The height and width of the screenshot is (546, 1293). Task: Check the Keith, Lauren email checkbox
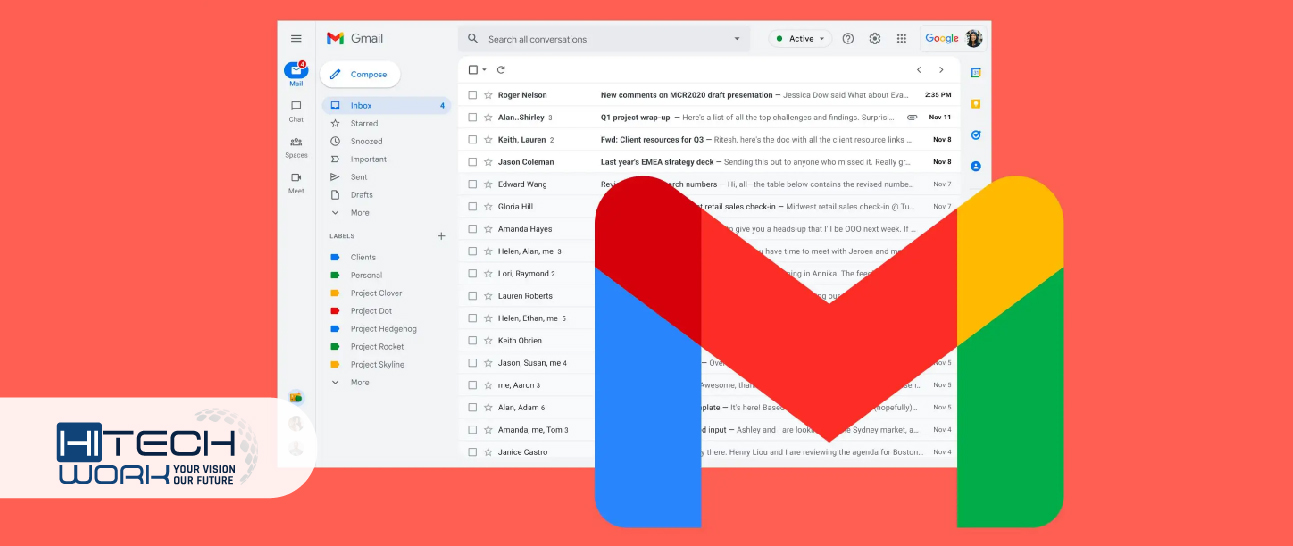(x=473, y=140)
